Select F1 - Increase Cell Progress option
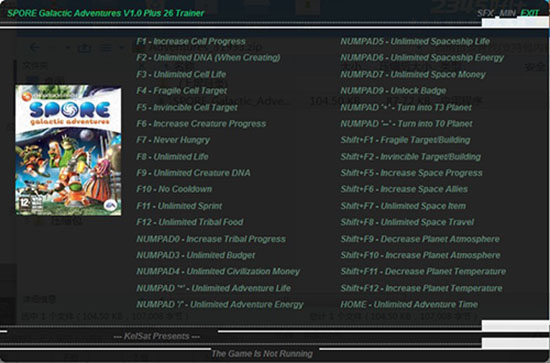550x363 pixels. click(x=191, y=41)
